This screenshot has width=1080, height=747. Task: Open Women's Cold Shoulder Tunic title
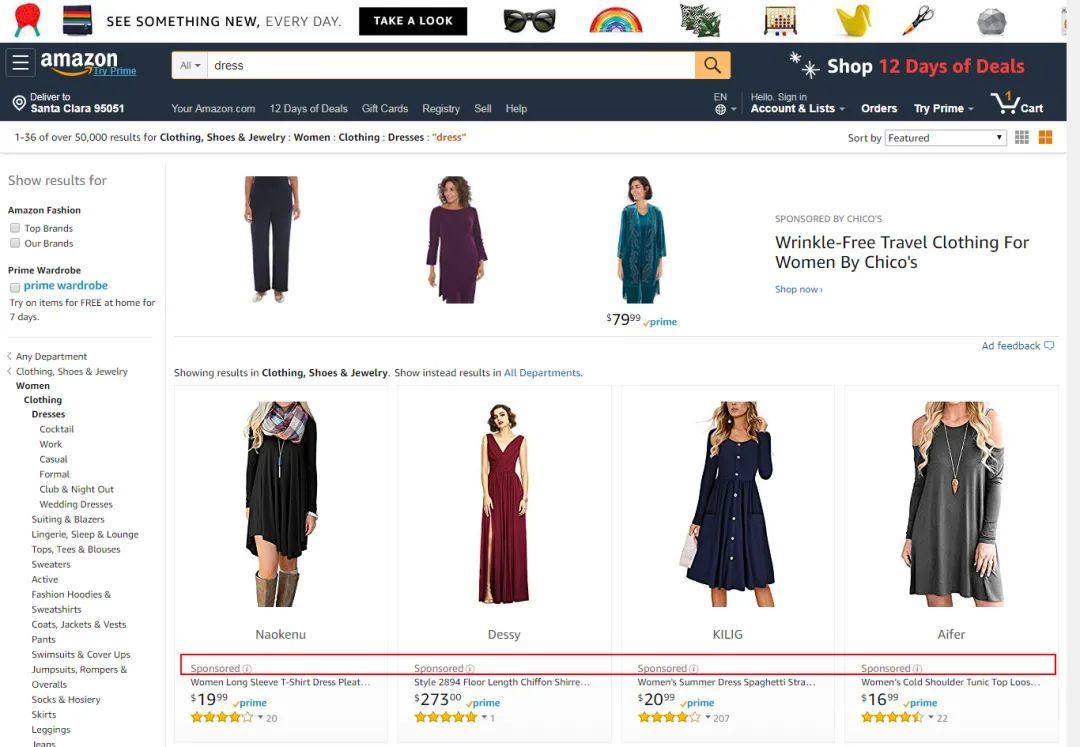pyautogui.click(x=951, y=682)
